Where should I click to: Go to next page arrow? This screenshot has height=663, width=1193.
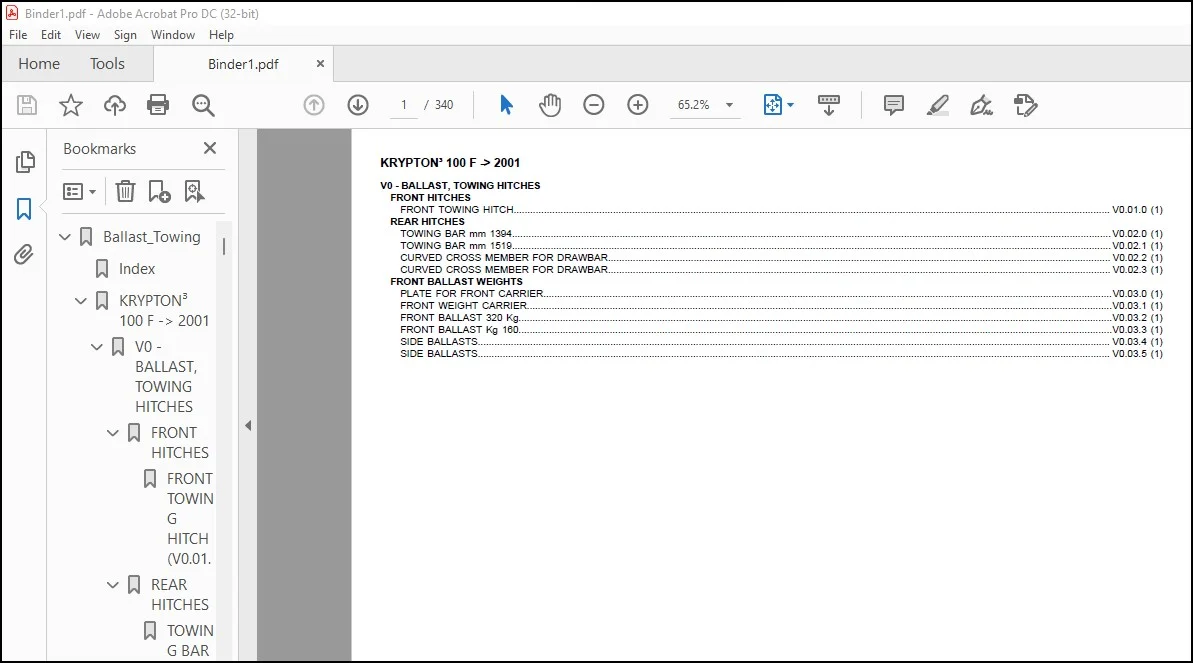coord(358,105)
